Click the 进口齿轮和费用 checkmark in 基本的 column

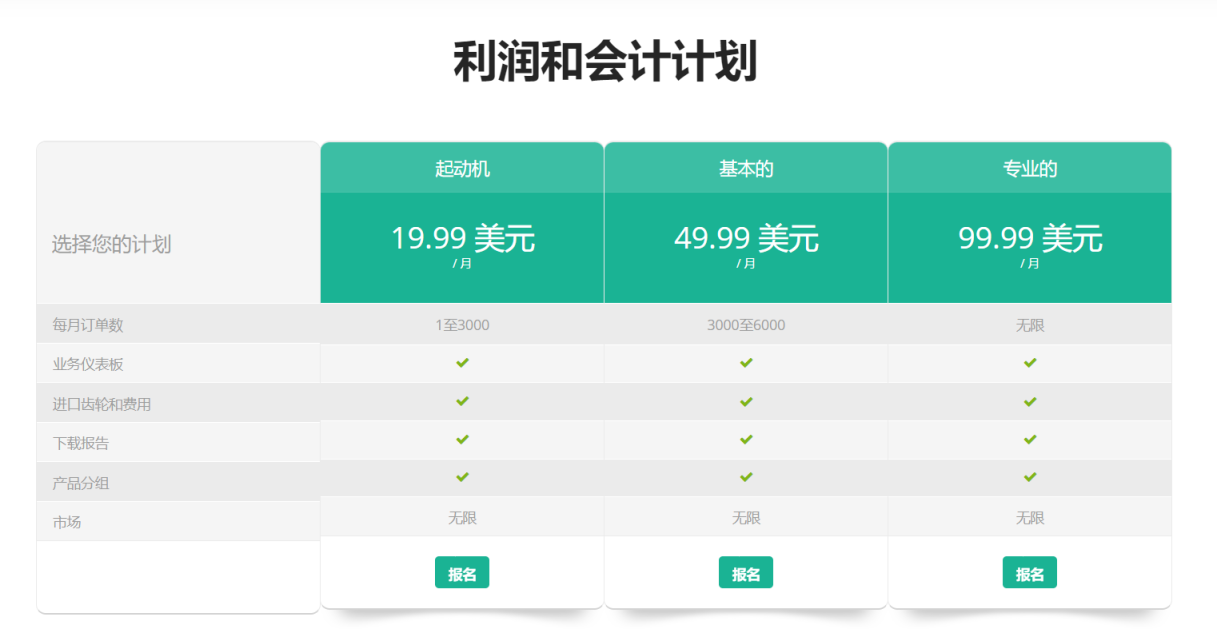746,402
